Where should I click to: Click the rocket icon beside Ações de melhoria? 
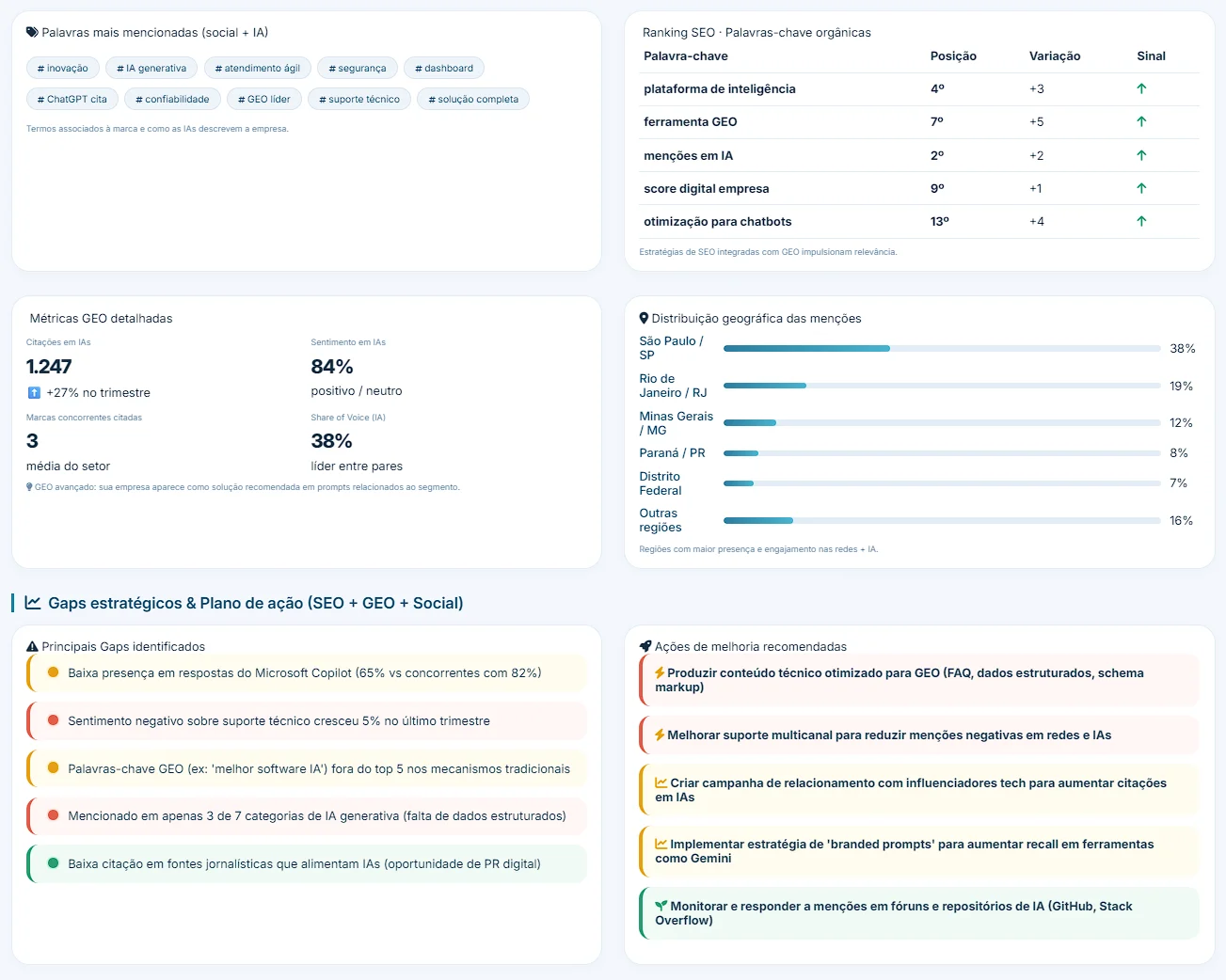645,647
